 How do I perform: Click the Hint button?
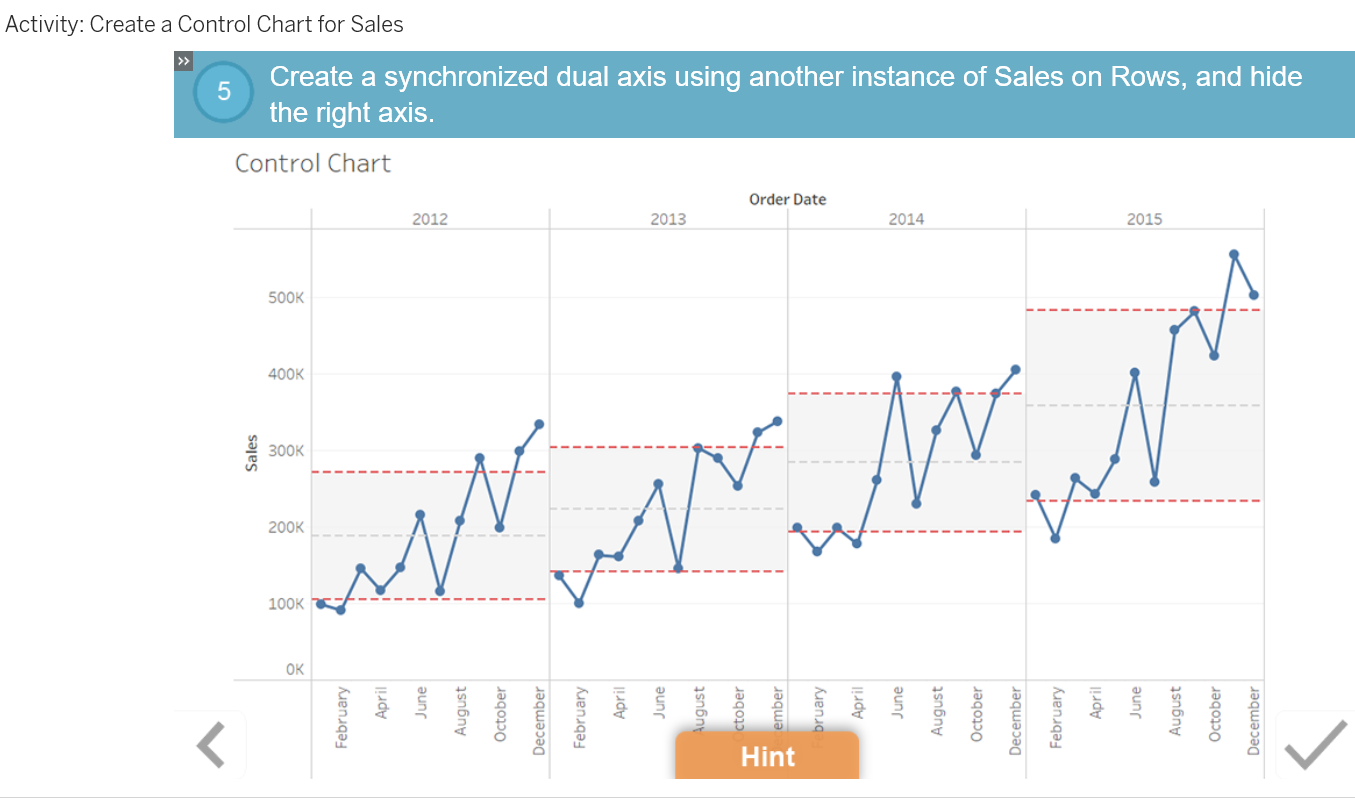767,755
